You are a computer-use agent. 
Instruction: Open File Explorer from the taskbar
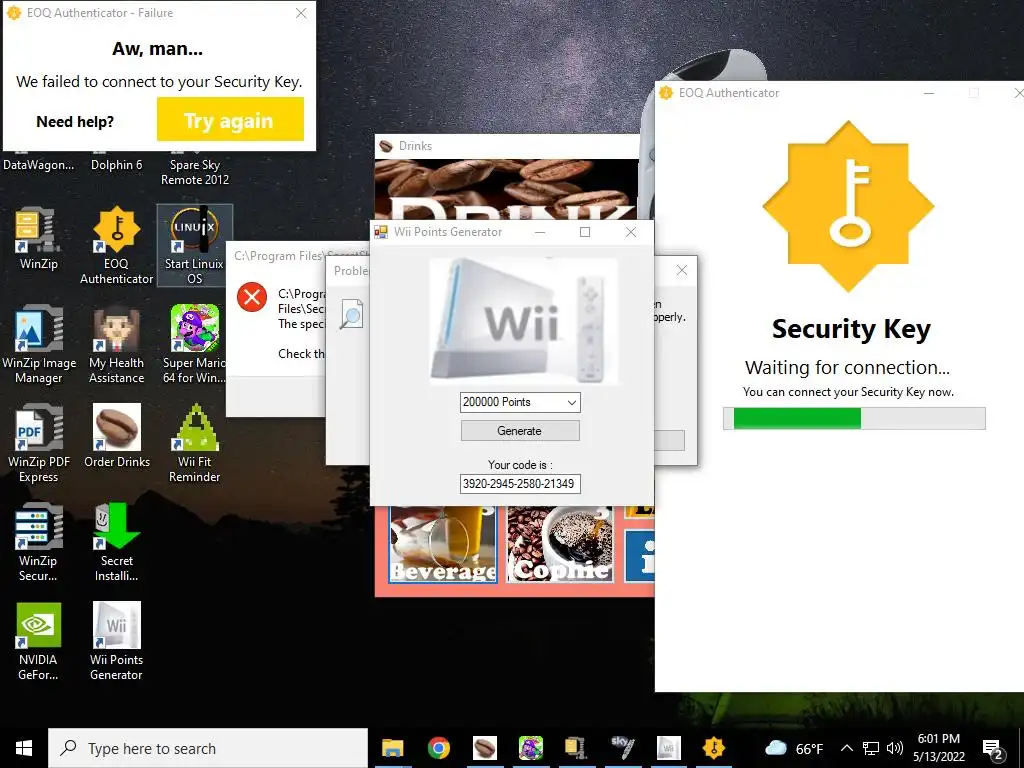(x=392, y=748)
